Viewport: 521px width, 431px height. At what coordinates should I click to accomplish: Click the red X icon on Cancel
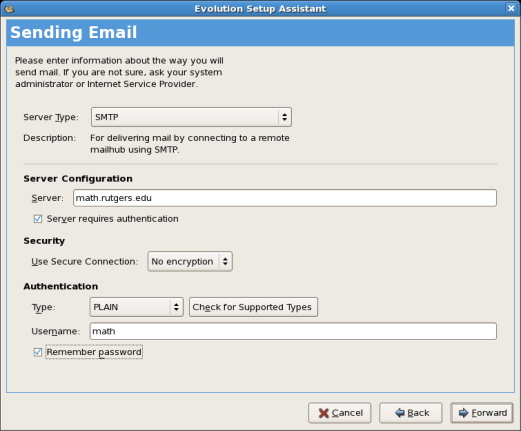point(323,413)
